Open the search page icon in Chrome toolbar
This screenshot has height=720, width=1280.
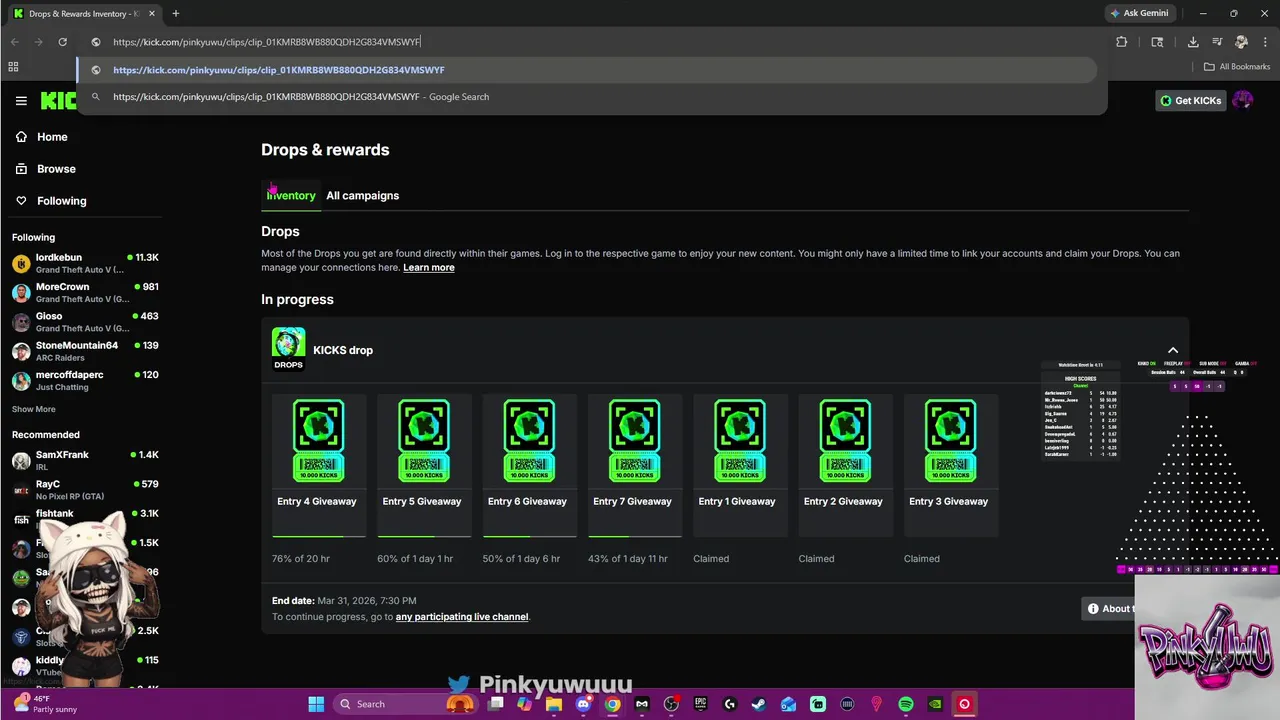point(1157,42)
